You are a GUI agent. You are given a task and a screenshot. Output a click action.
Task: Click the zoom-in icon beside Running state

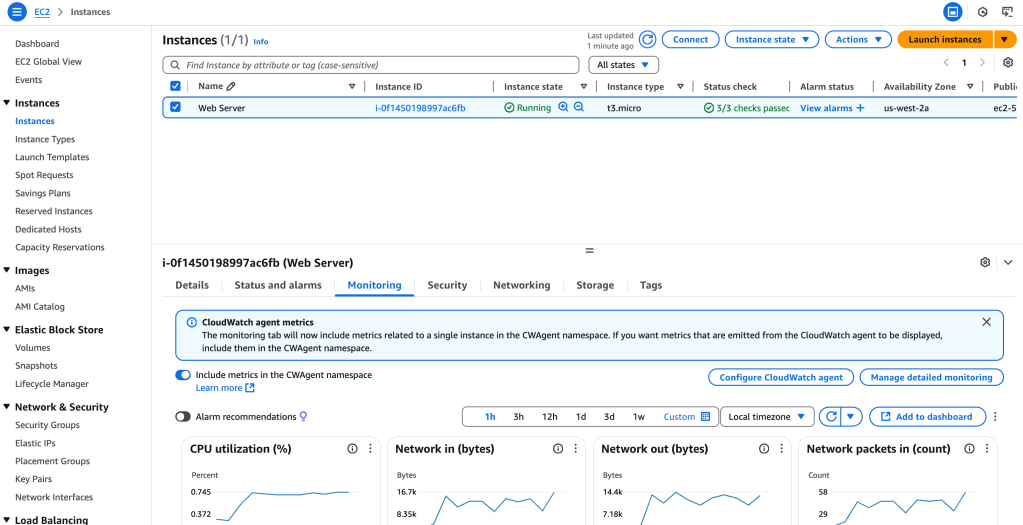[x=563, y=108]
